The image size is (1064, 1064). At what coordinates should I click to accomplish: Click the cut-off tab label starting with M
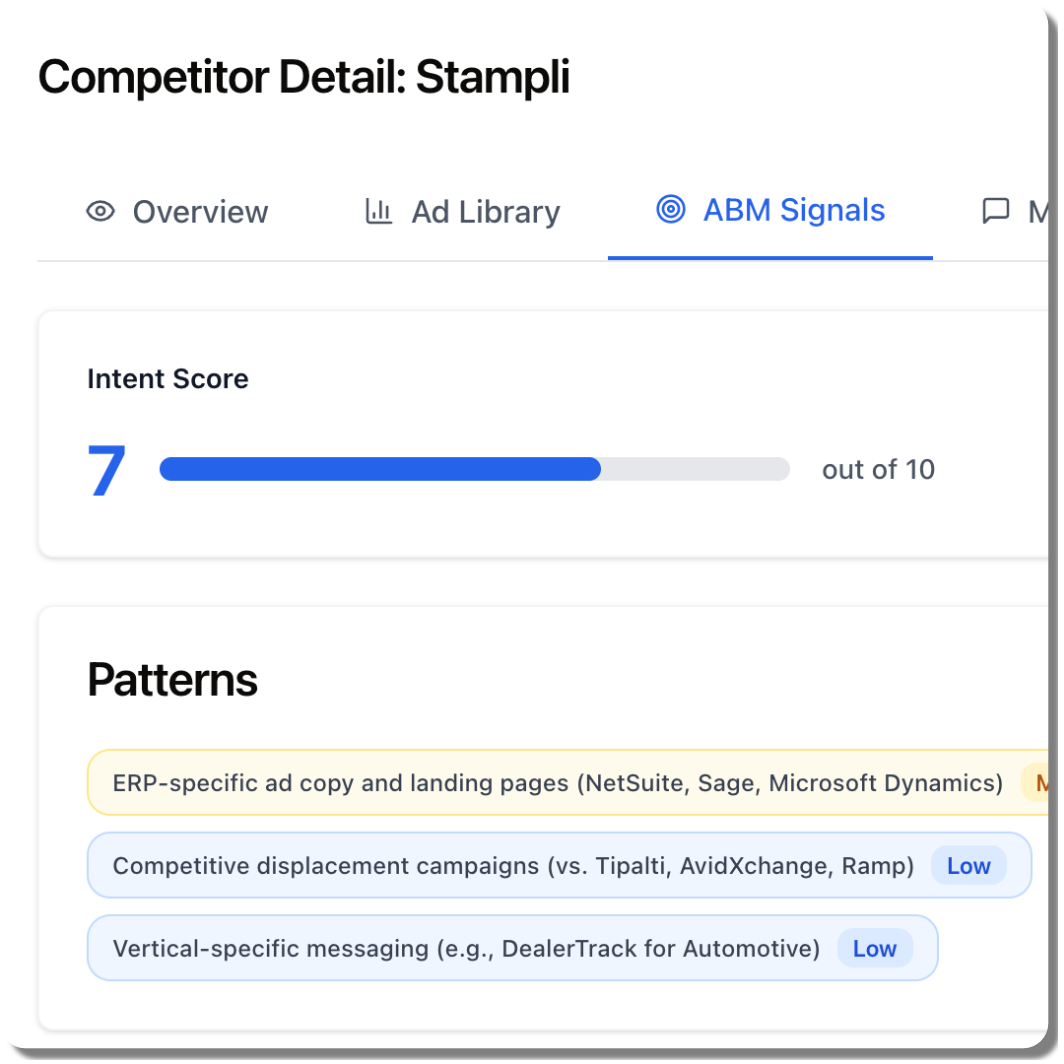(1037, 212)
